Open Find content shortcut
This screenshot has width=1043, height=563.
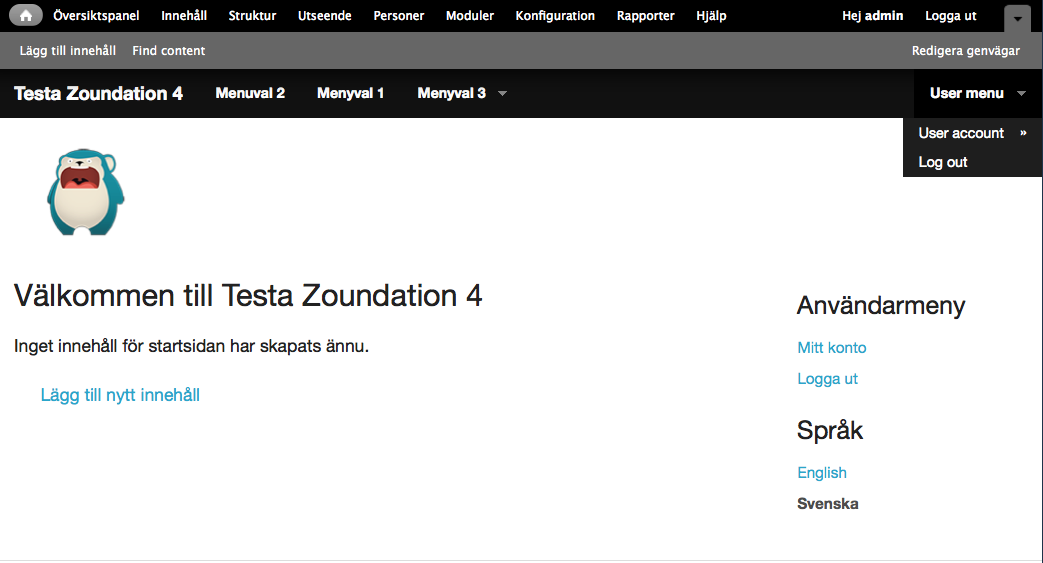click(x=168, y=51)
